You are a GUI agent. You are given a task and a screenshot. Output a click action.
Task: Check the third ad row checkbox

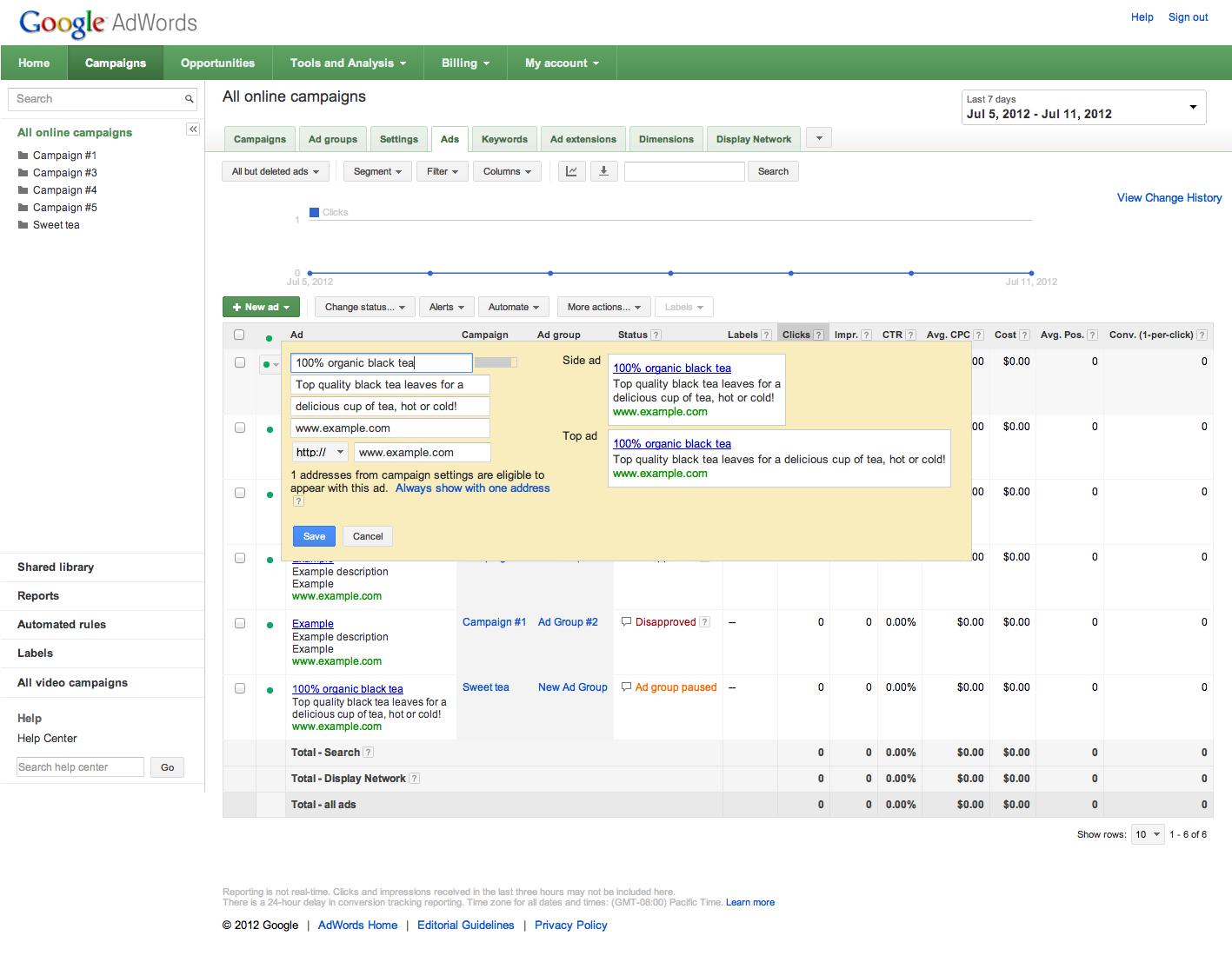coord(240,493)
